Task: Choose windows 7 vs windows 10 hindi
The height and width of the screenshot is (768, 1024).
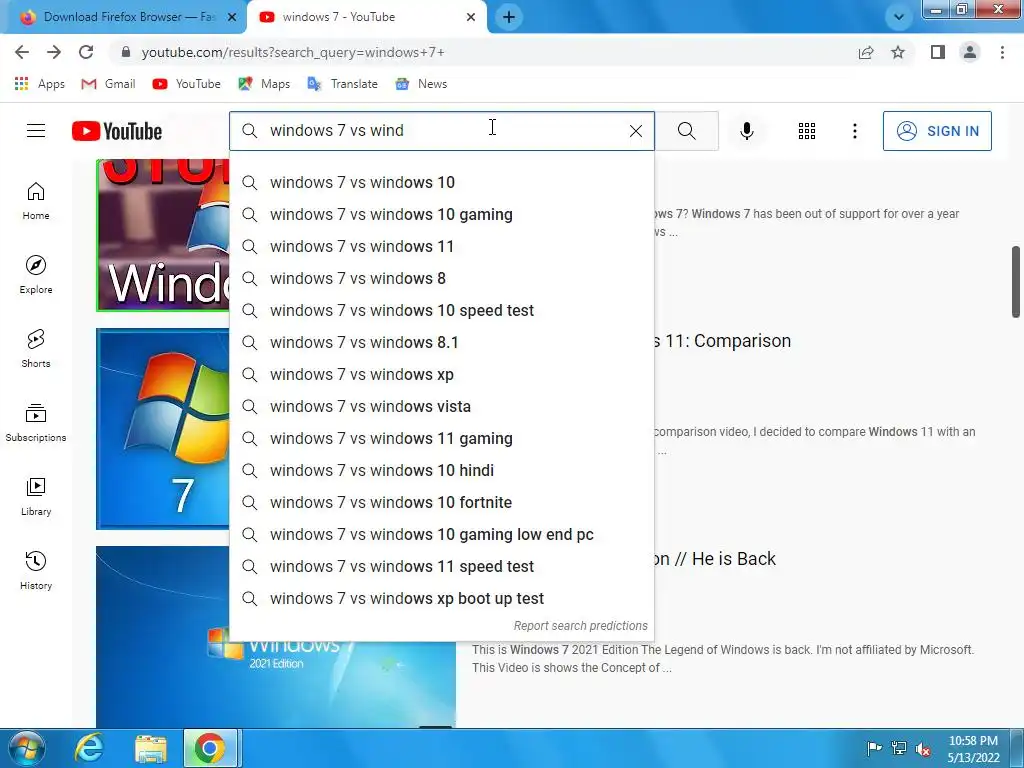Action: 442,470
